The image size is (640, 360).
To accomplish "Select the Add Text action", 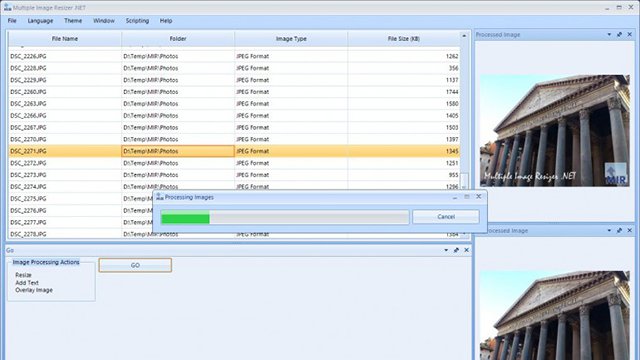I will 27,283.
